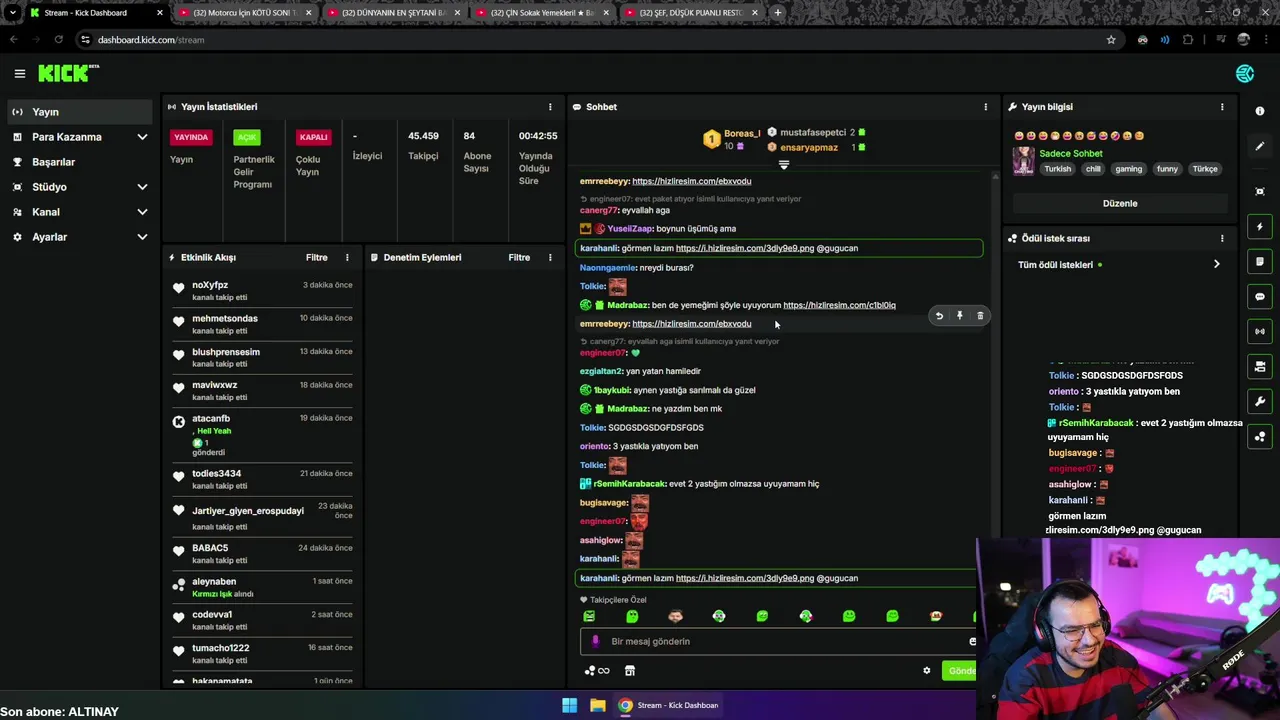Screen dimensions: 1280x720
Task: Switch to the ÇİN Sokak Yemekleri tab
Action: pyautogui.click(x=542, y=13)
